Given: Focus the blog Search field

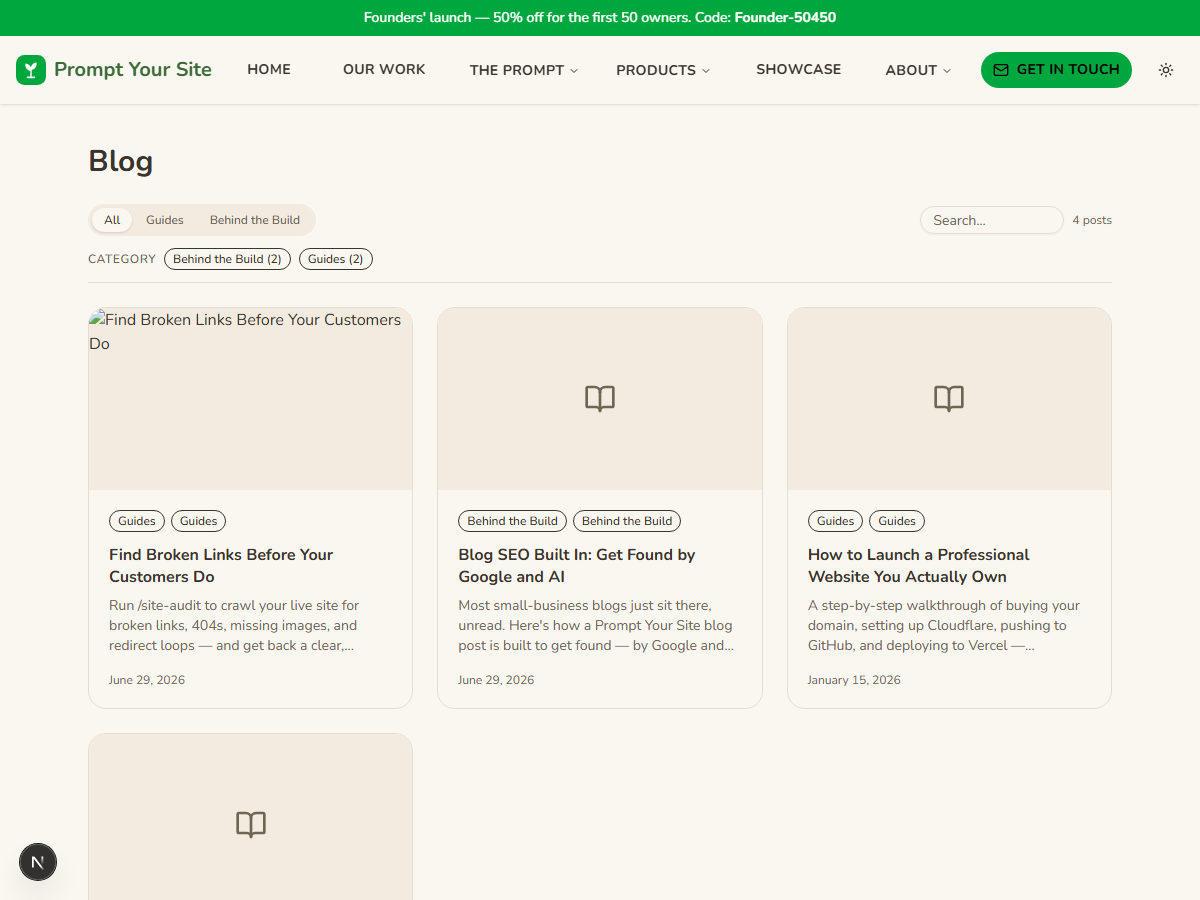Looking at the screenshot, I should click(x=991, y=220).
